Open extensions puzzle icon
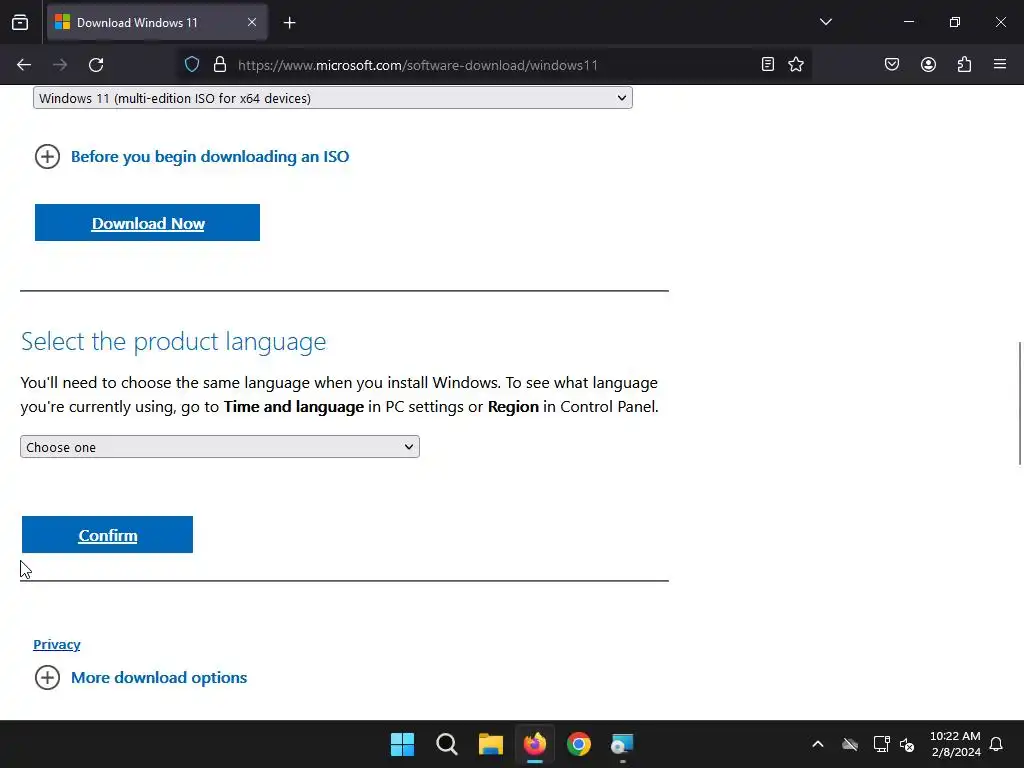This screenshot has width=1024, height=768. (965, 64)
